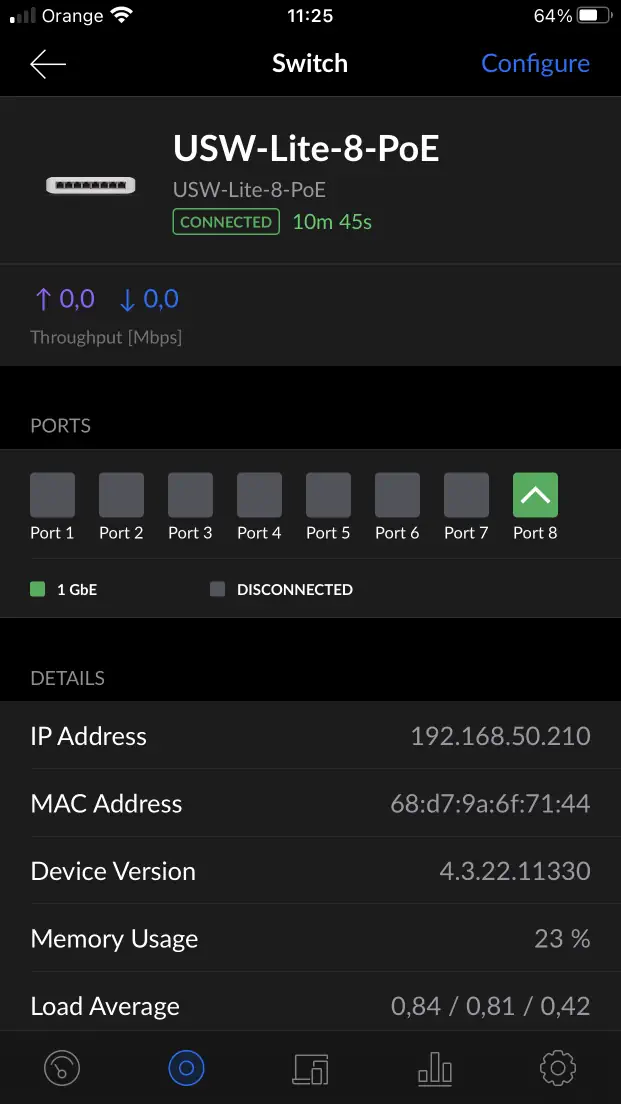This screenshot has width=621, height=1104.
Task: Tap the USW-Lite-8-PoE switch image
Action: tap(90, 185)
